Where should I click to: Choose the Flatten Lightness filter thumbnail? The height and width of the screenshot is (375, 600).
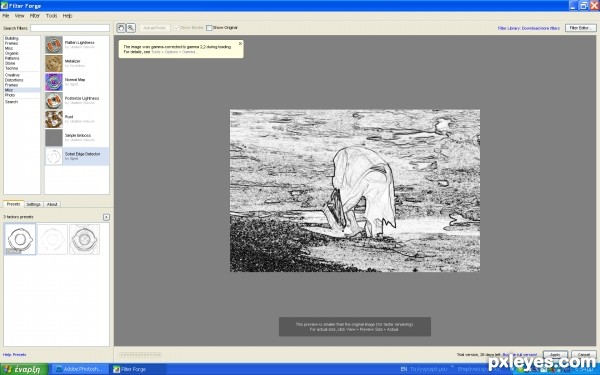click(x=54, y=45)
